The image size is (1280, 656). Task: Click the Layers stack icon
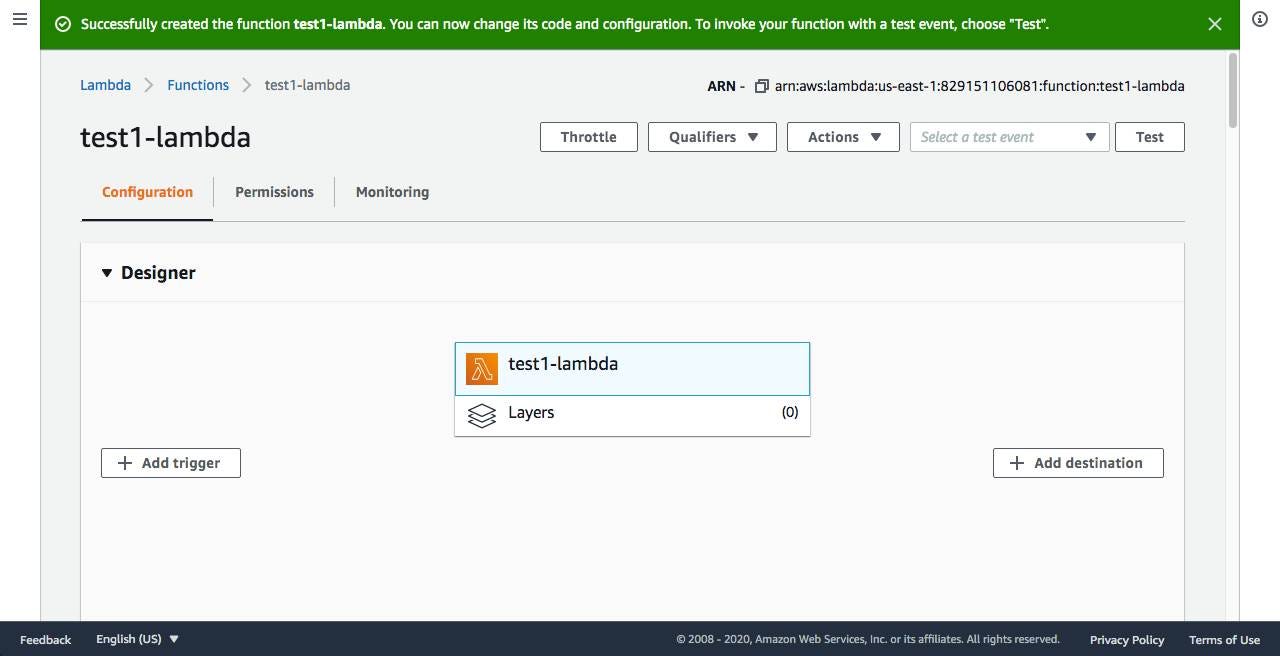tap(482, 415)
